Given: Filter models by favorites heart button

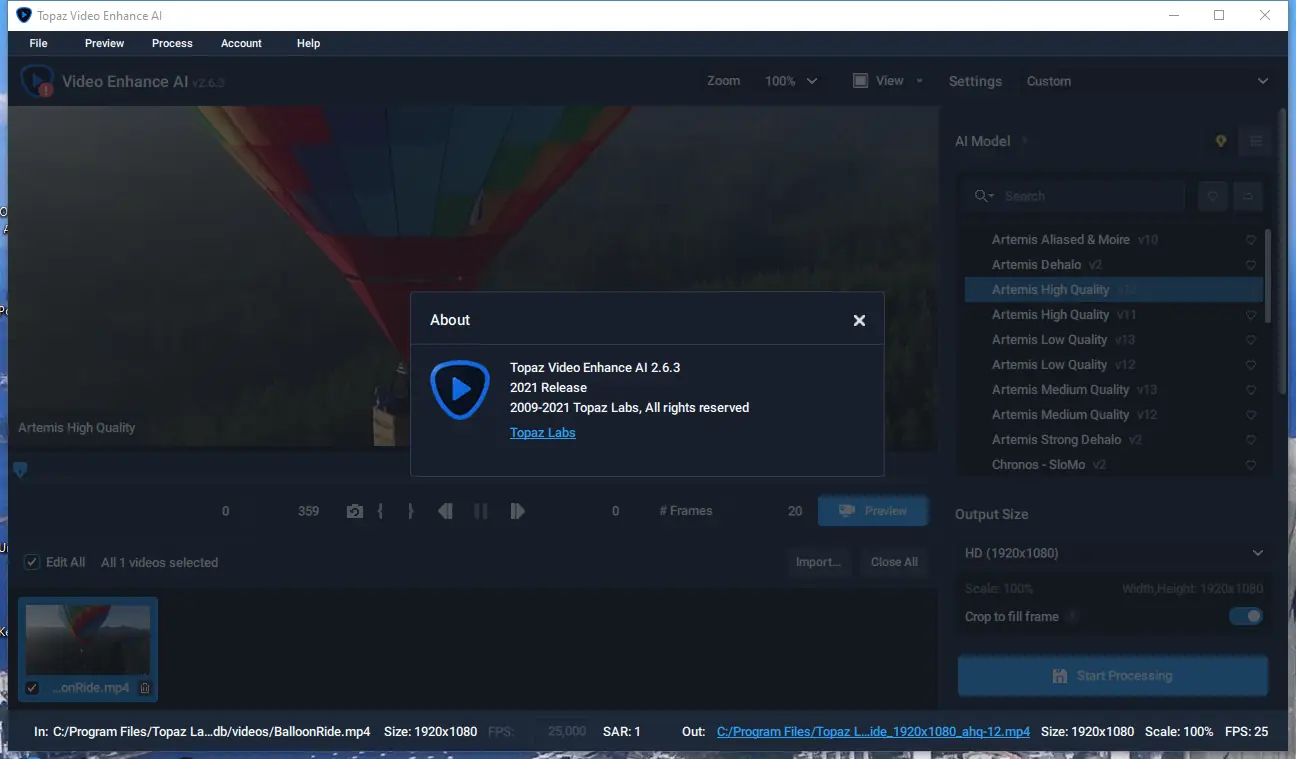Looking at the screenshot, I should point(1213,197).
